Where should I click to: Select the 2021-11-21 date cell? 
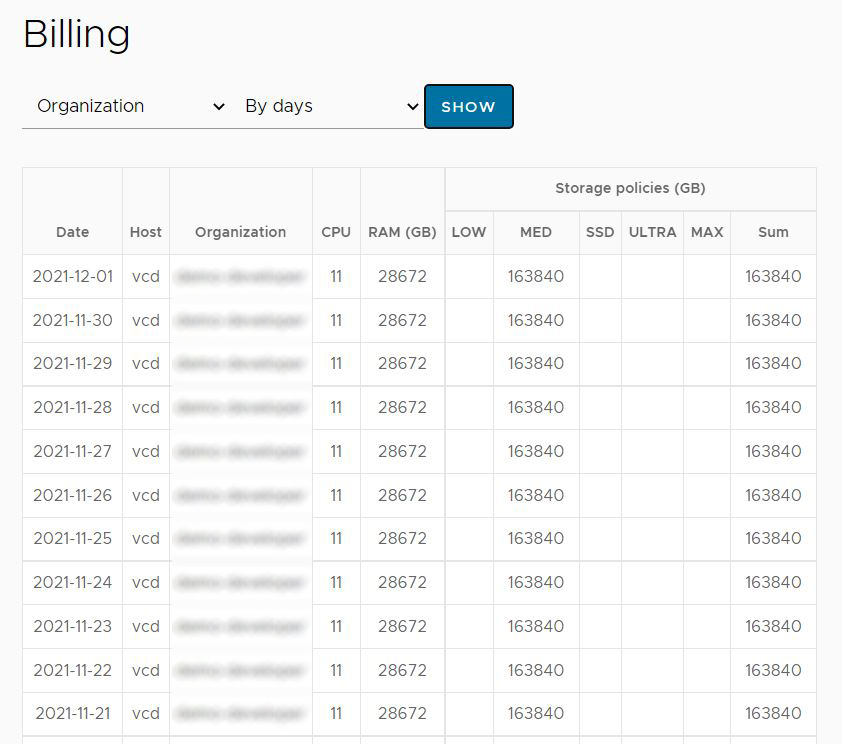pyautogui.click(x=72, y=713)
